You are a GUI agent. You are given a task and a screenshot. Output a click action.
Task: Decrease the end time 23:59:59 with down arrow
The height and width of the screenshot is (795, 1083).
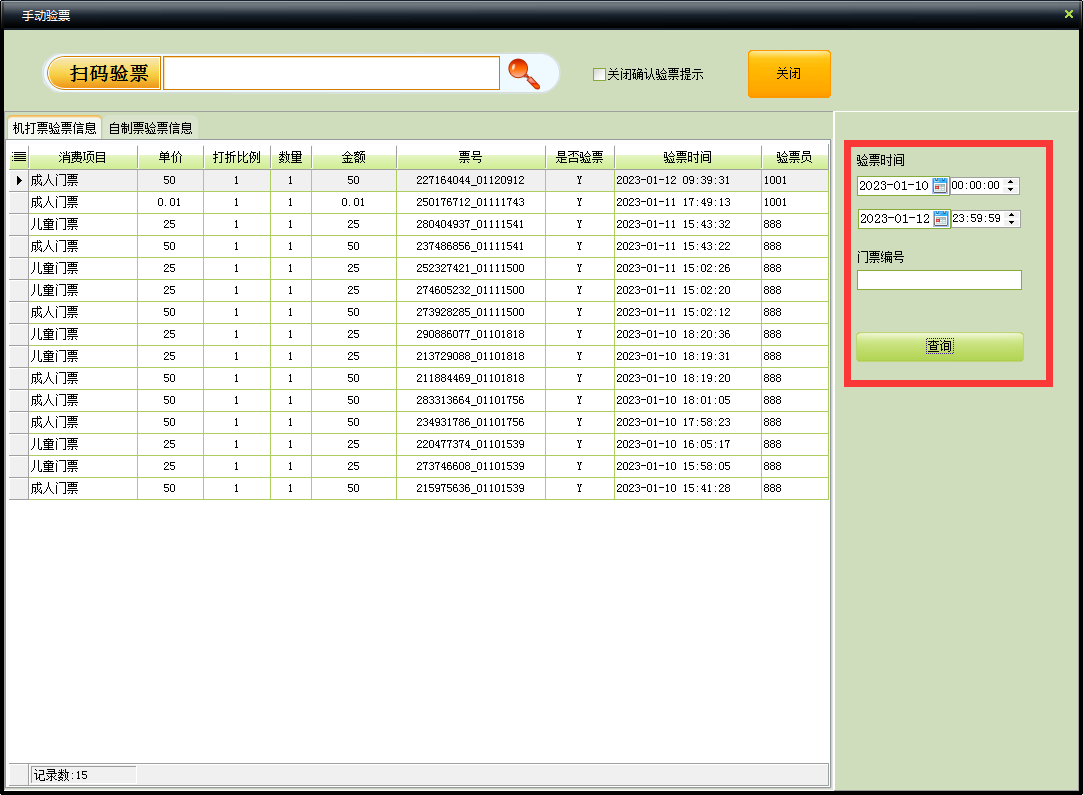(1013, 223)
